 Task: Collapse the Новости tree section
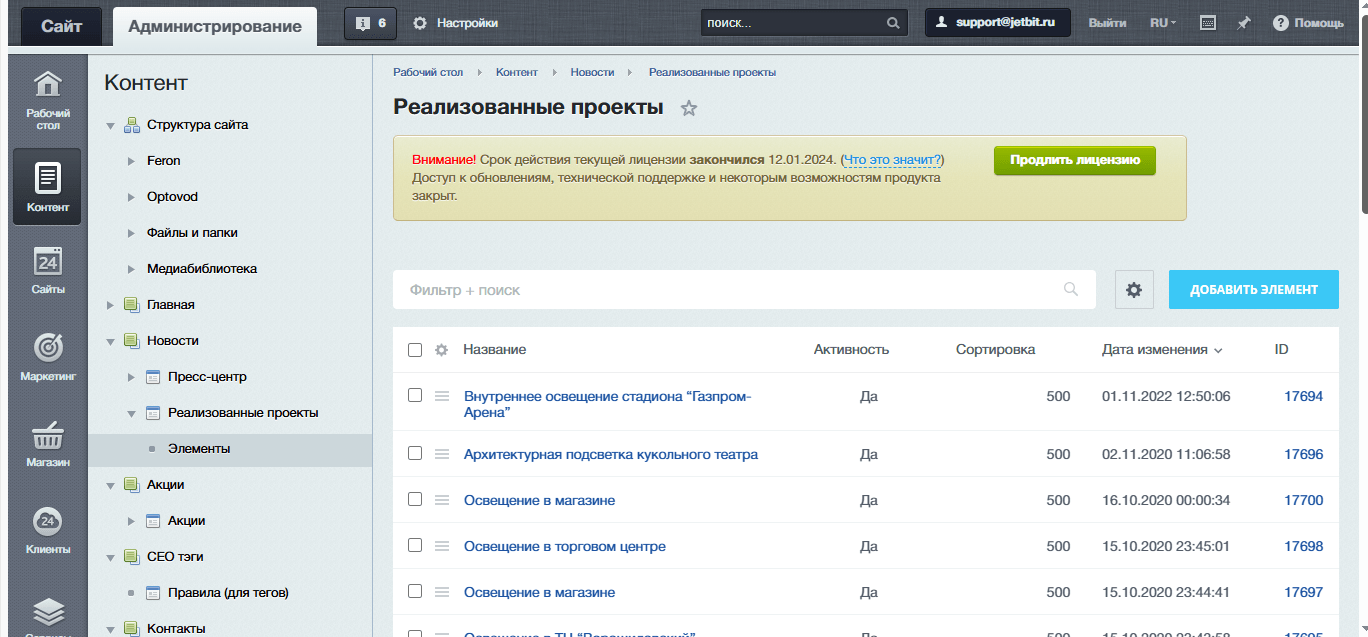point(110,341)
